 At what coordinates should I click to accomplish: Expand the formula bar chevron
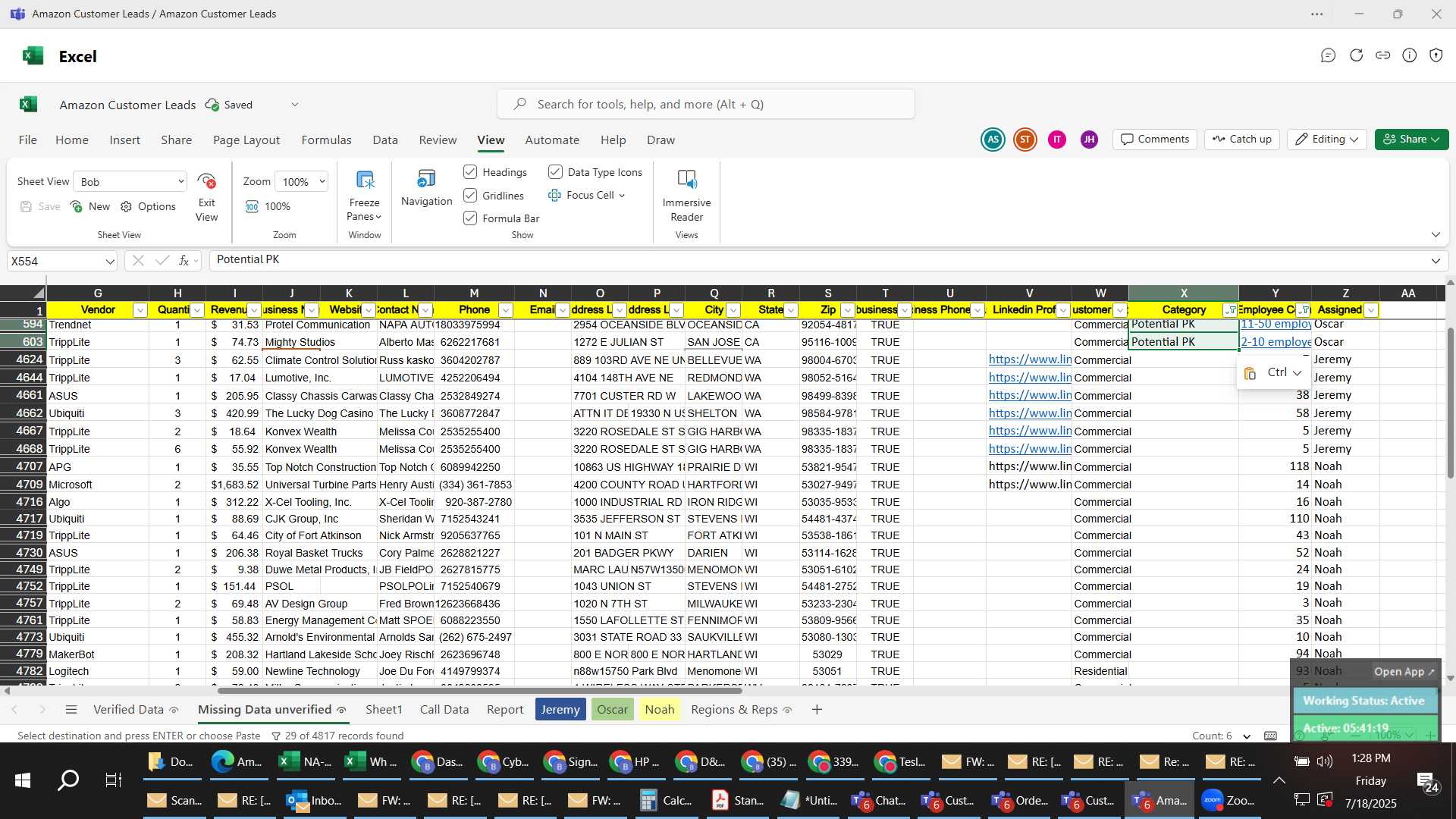tap(1436, 261)
